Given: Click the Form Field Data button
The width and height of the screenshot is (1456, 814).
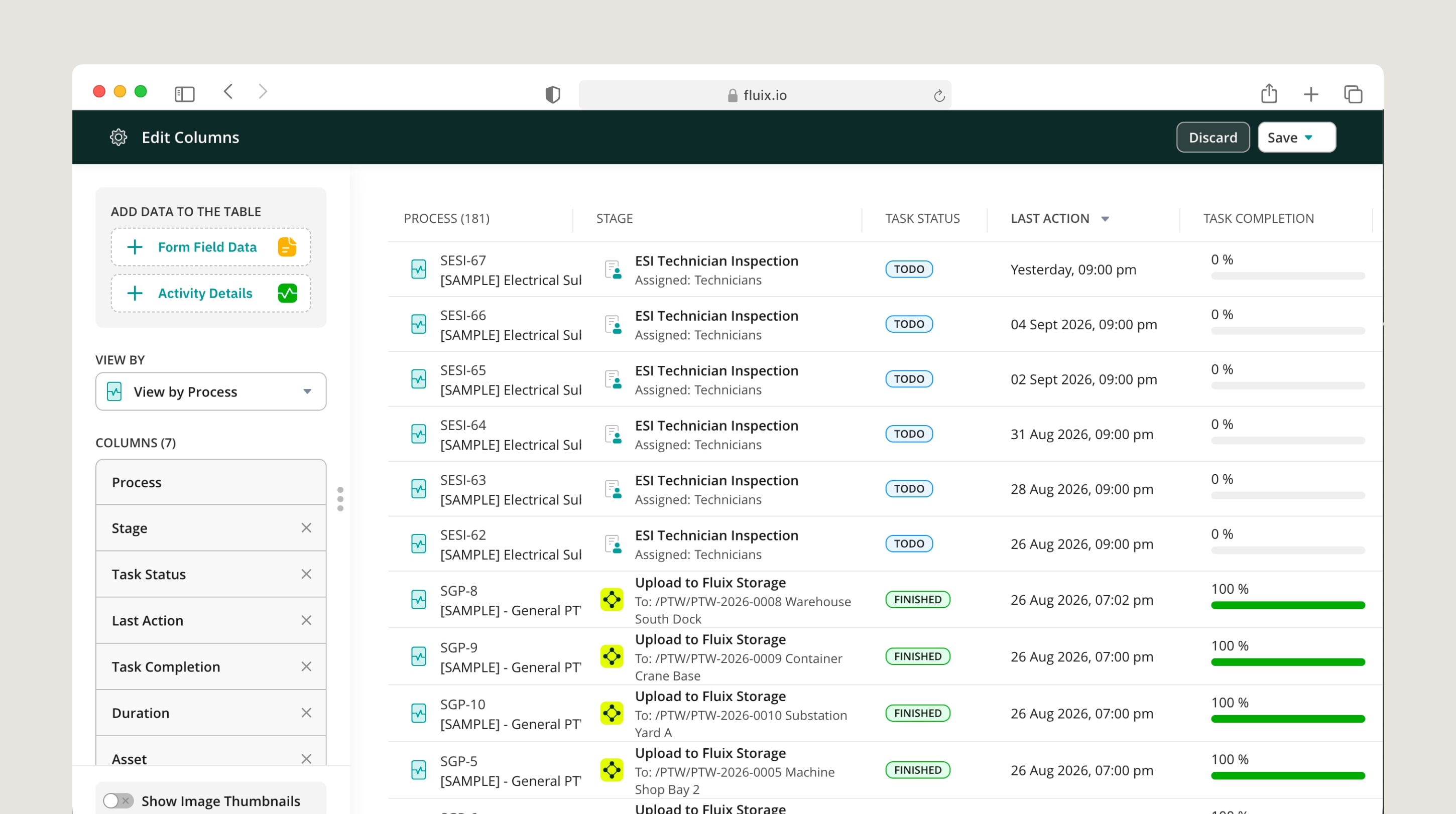Looking at the screenshot, I should point(211,247).
